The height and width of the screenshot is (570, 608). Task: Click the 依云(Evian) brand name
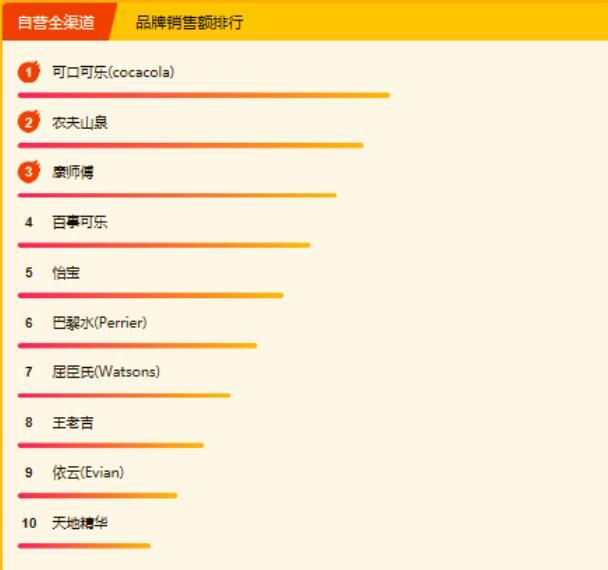[x=88, y=472]
